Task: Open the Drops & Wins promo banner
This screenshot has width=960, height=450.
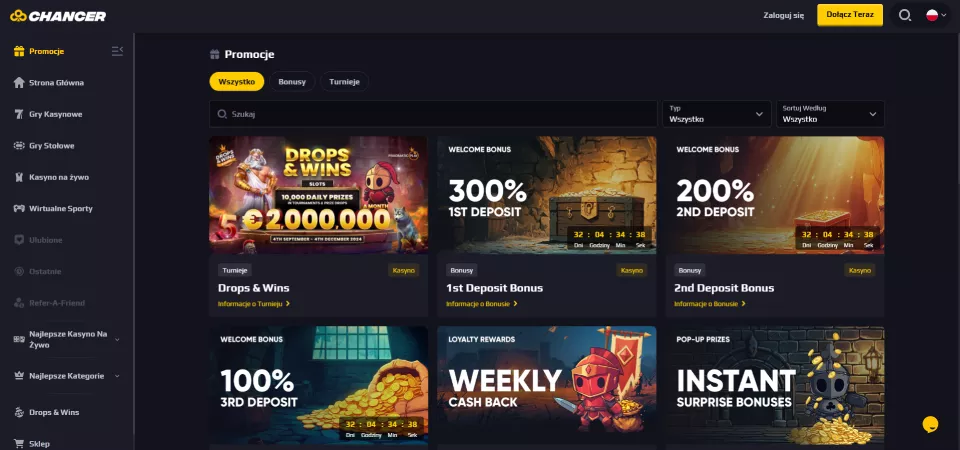Action: pyautogui.click(x=318, y=195)
